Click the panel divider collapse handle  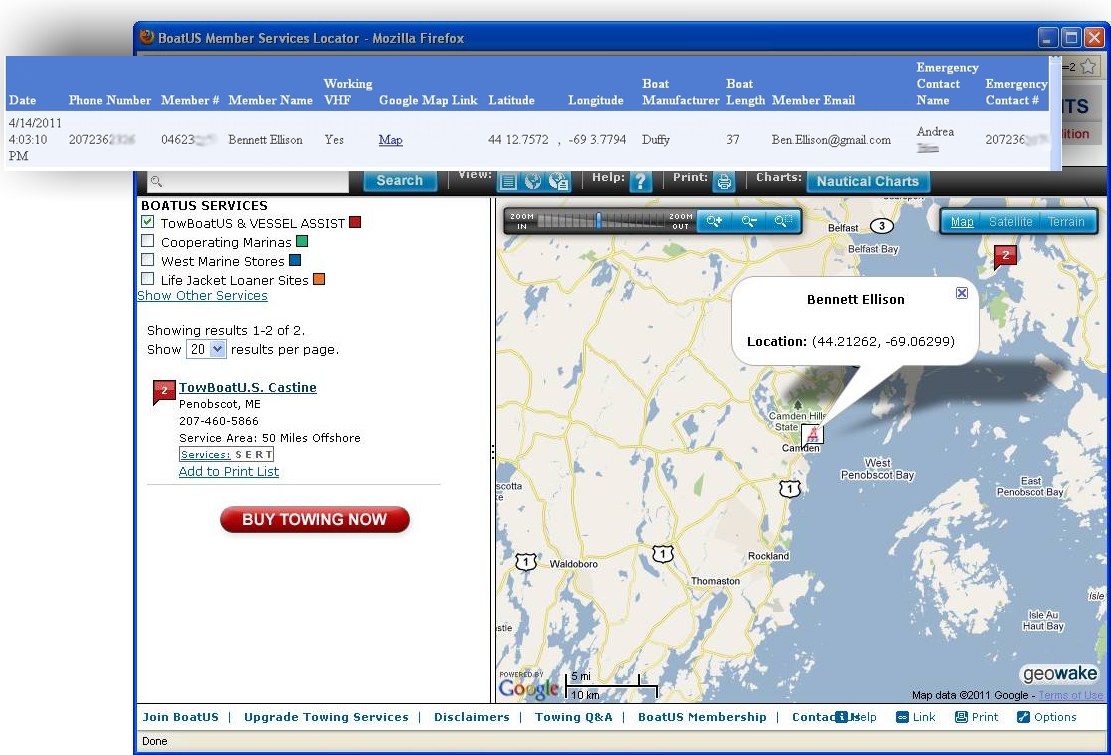point(492,451)
